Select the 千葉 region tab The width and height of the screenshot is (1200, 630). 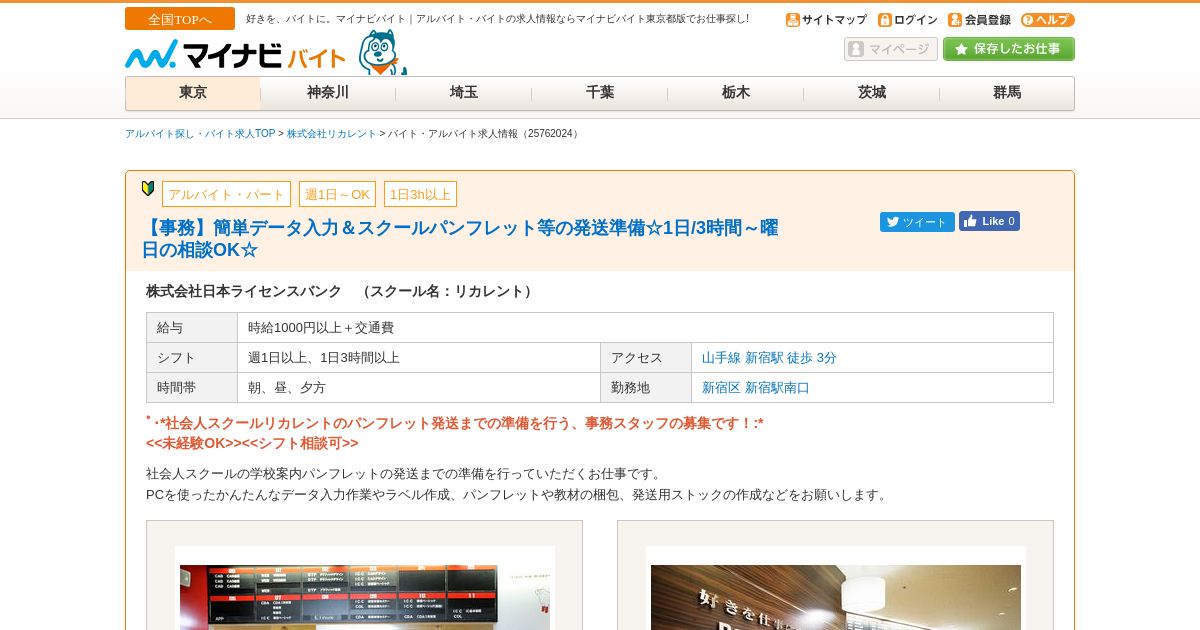click(600, 93)
